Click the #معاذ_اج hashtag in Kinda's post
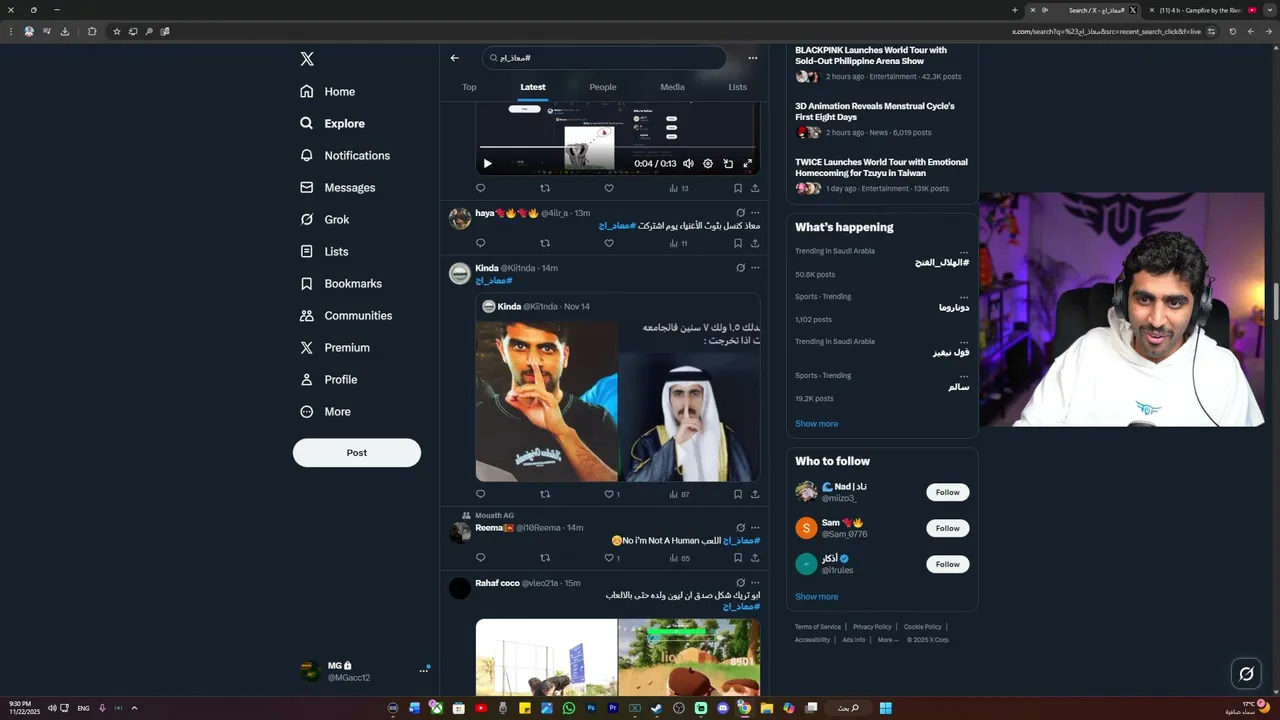This screenshot has height=720, width=1280. click(x=494, y=281)
